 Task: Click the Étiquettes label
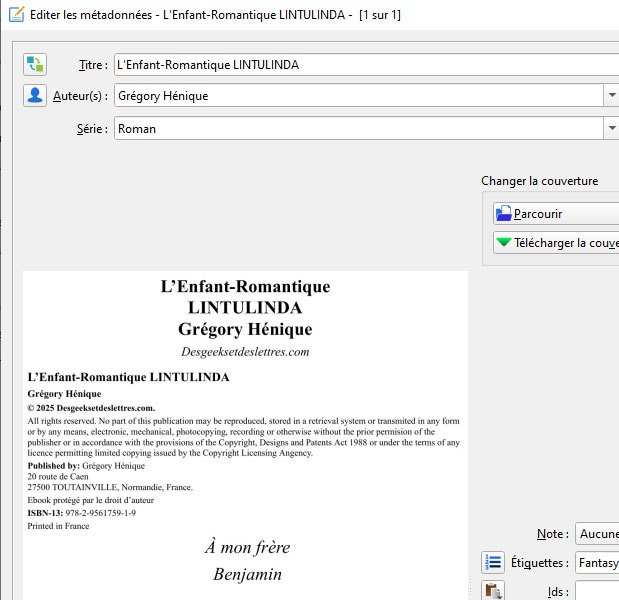pos(540,562)
